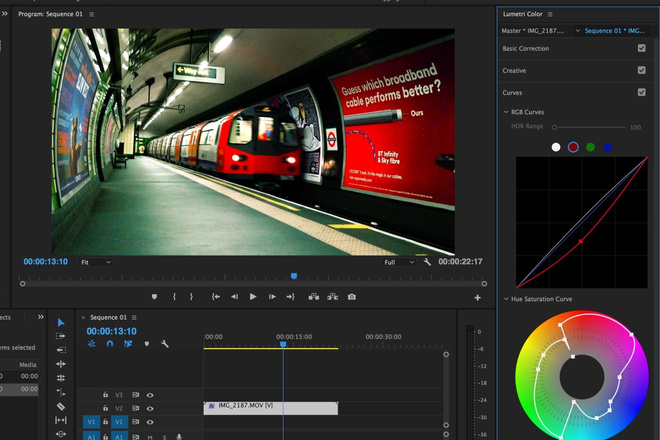
Task: Click the HDR Range slider handle
Action: point(554,127)
